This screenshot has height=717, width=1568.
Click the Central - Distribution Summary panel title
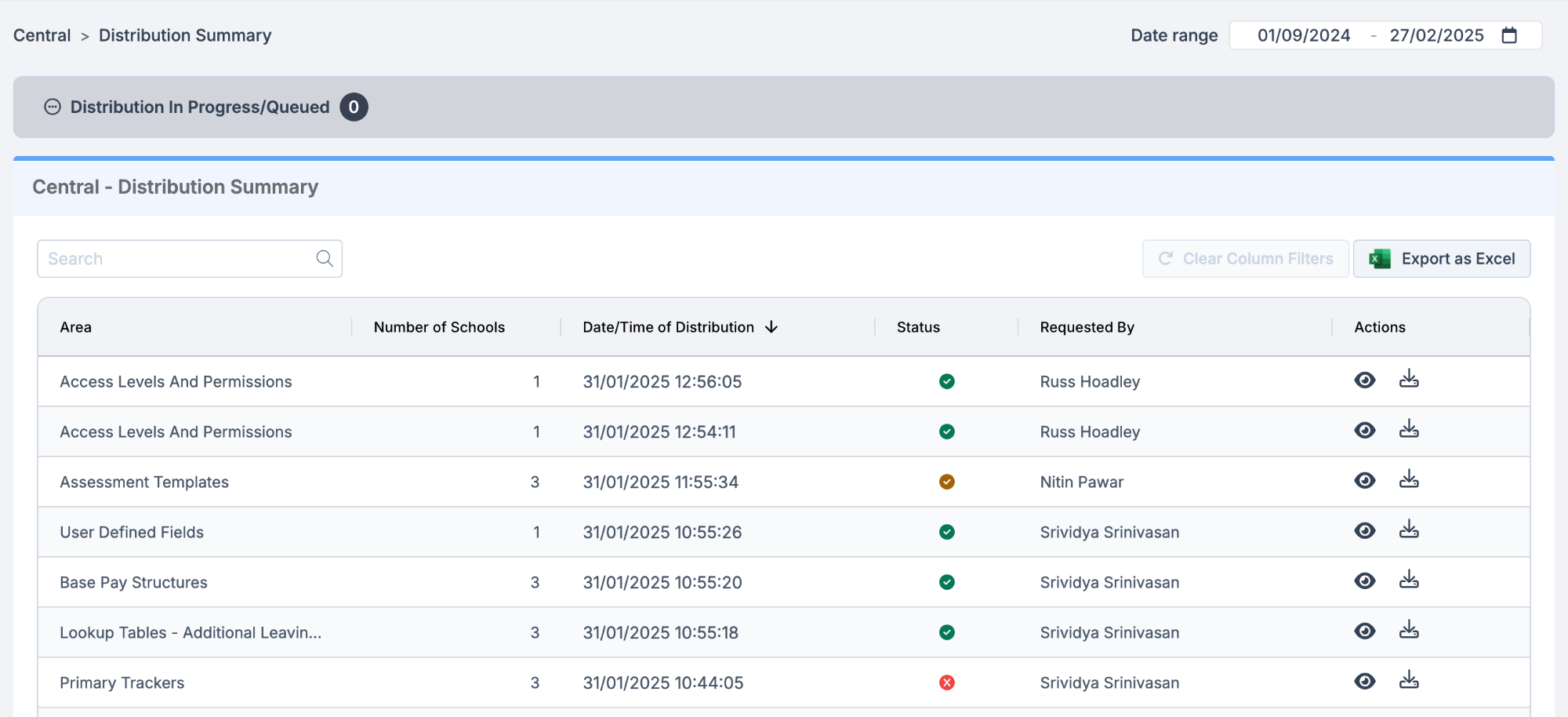coord(176,187)
